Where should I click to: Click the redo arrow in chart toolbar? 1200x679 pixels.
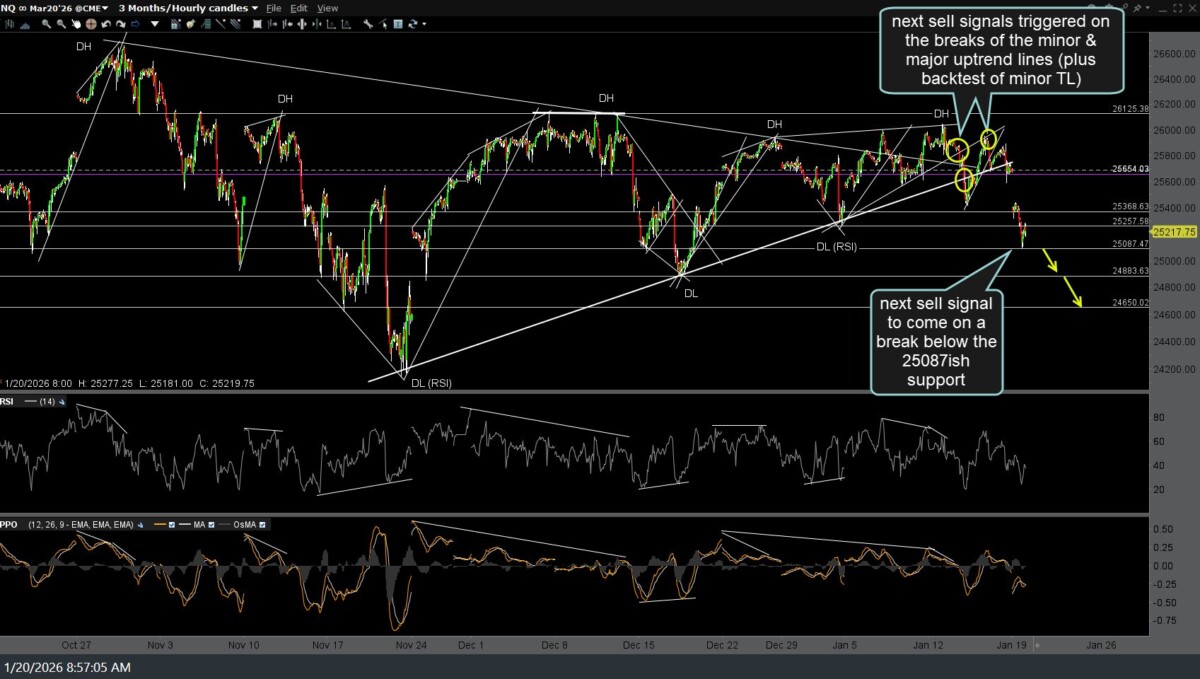(x=120, y=24)
